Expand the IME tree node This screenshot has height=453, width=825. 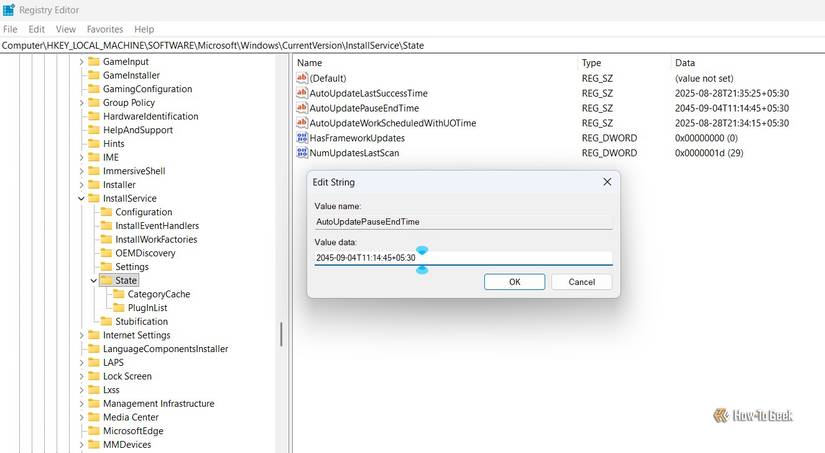81,158
